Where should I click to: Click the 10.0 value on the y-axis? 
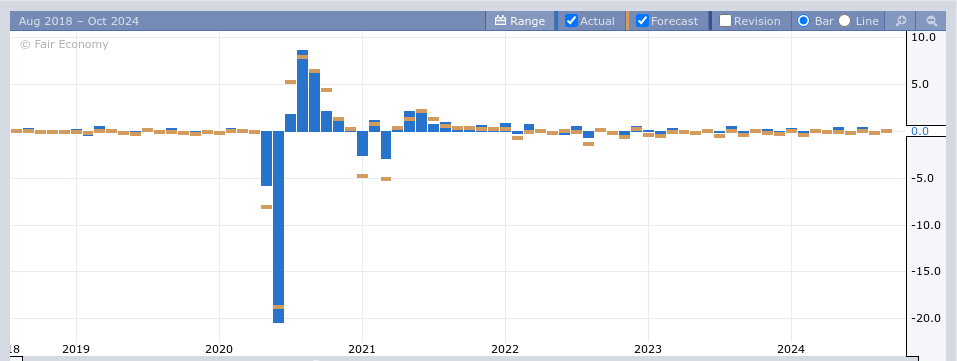click(923, 37)
